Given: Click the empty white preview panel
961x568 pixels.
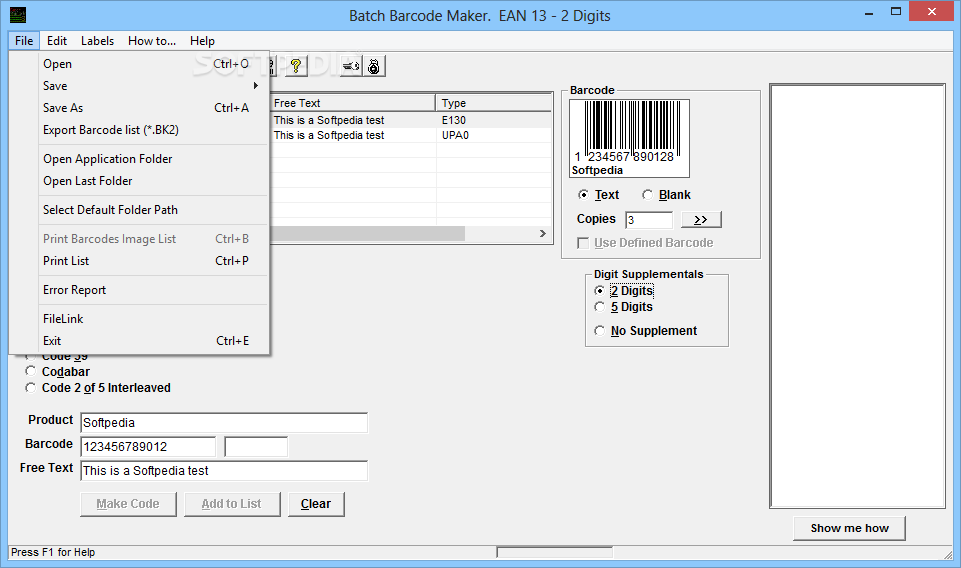Looking at the screenshot, I should [x=857, y=296].
